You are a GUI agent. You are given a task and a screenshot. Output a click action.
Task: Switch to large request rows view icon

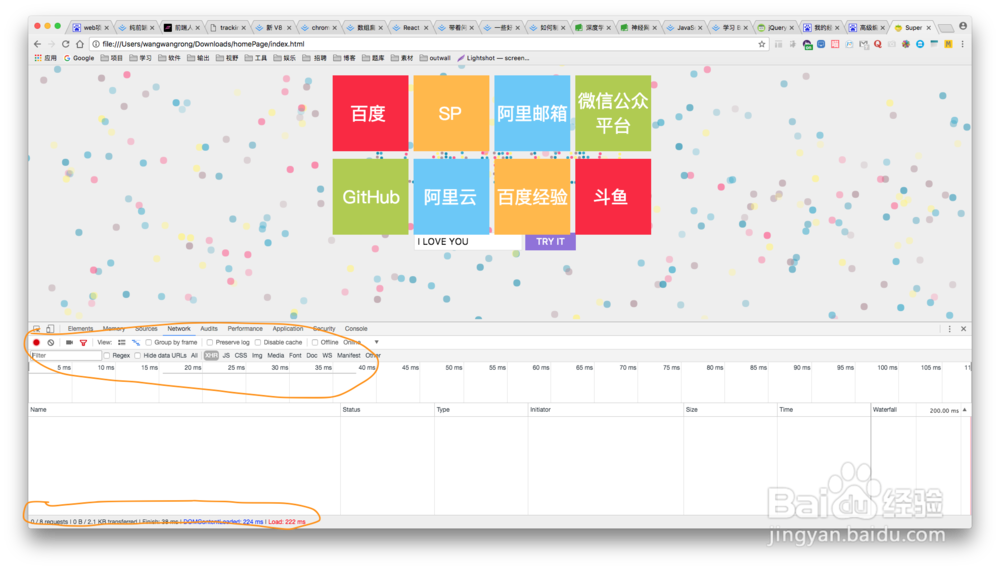122,343
